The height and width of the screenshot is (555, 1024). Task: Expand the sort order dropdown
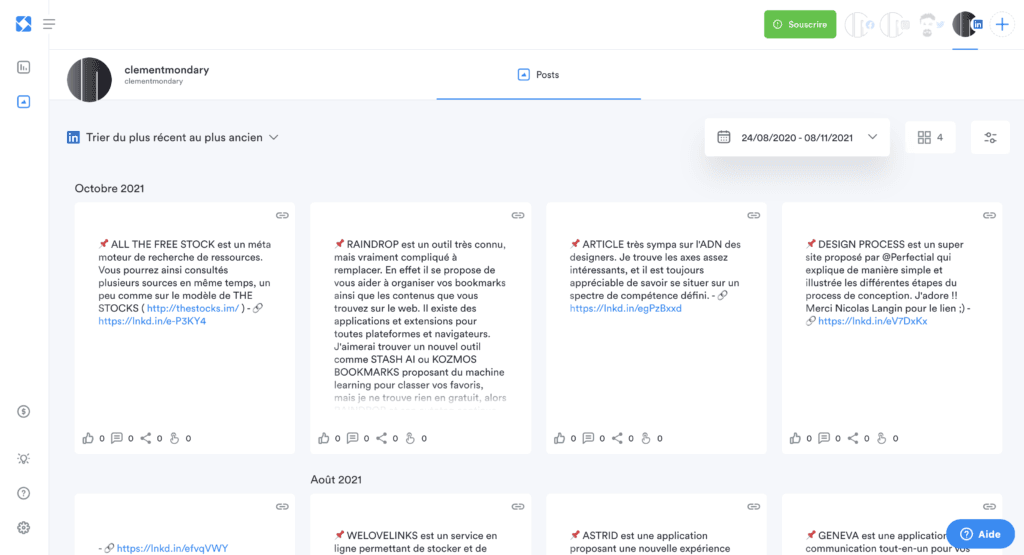[173, 137]
